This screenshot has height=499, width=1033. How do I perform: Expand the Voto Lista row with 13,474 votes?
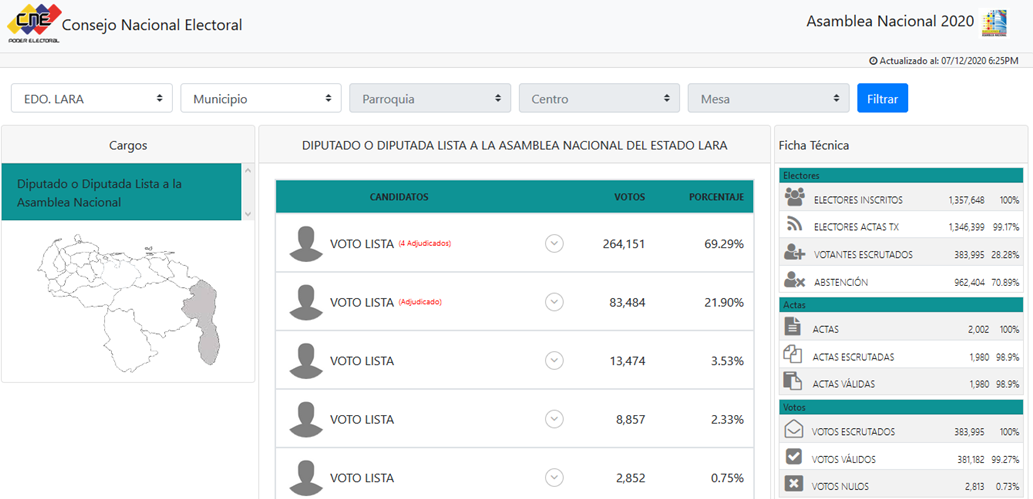click(x=554, y=360)
